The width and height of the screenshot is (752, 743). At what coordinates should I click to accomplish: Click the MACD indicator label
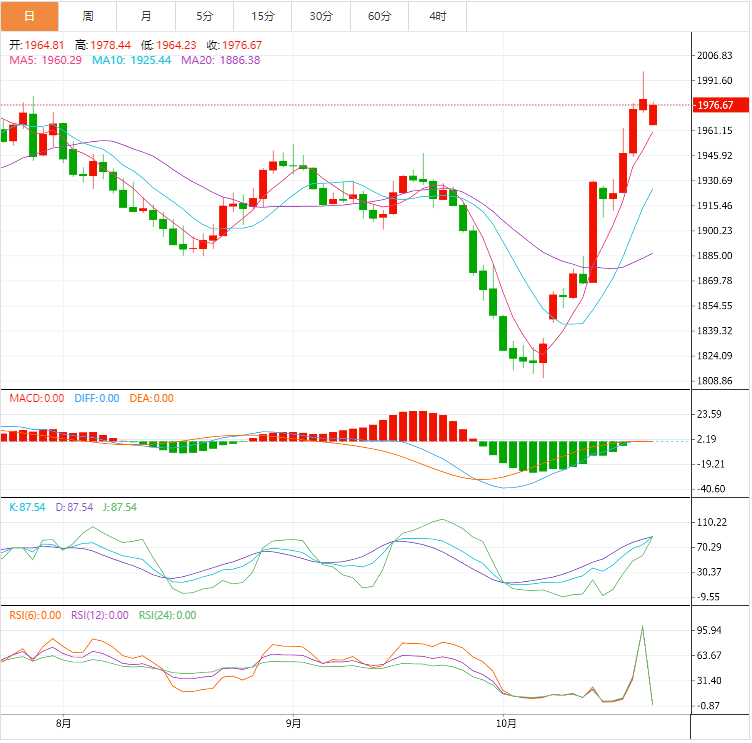[x=36, y=399]
